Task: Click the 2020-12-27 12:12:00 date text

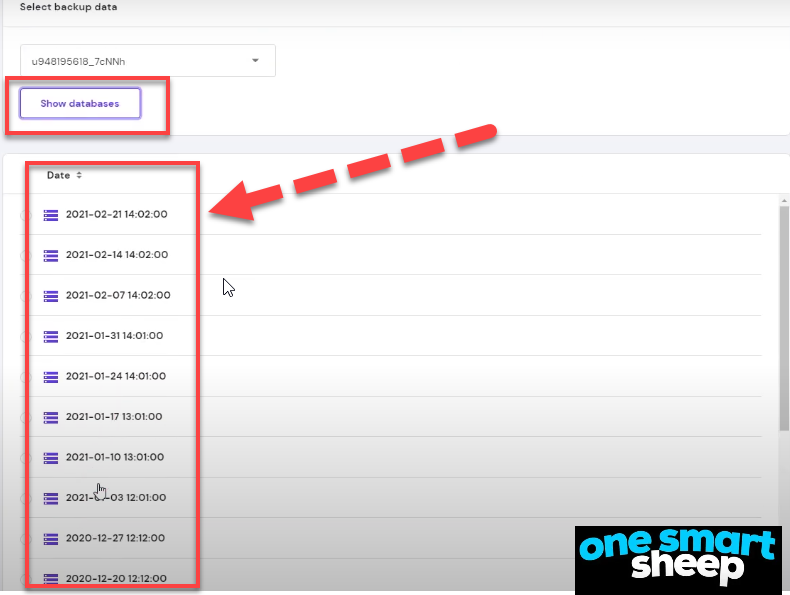Action: (115, 538)
